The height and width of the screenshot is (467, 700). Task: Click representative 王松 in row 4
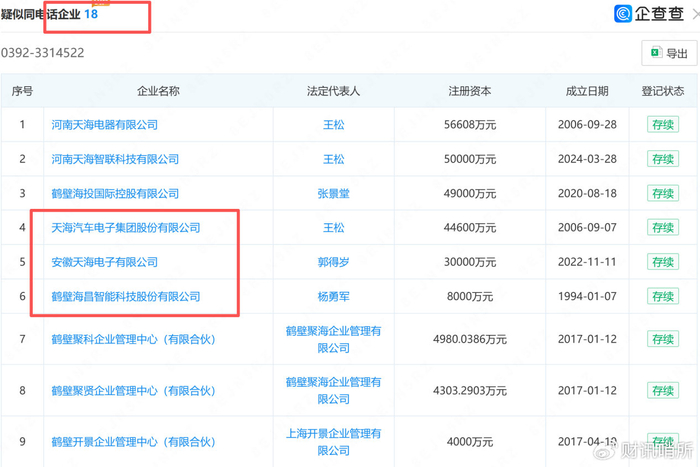333,228
